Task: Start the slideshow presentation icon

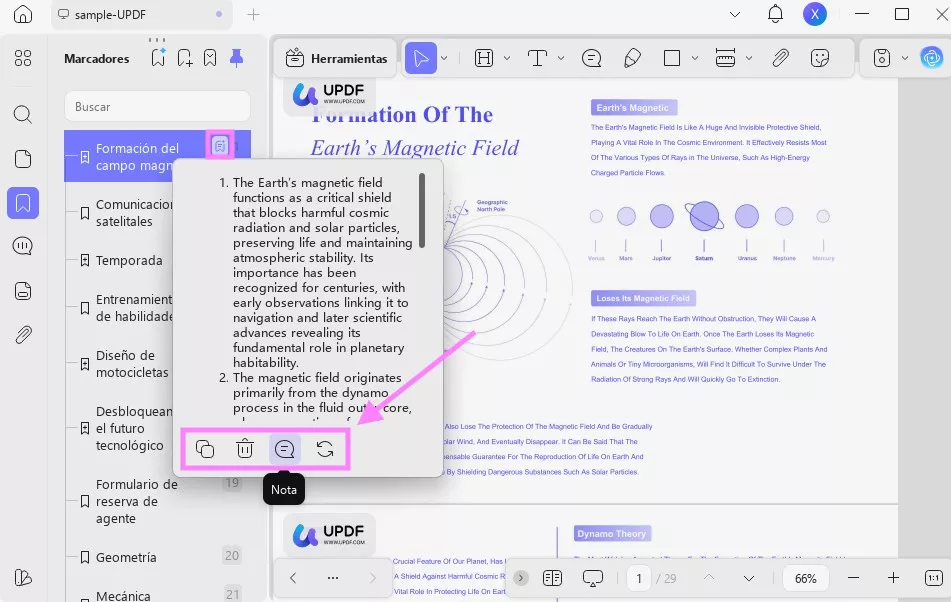Action: (593, 578)
